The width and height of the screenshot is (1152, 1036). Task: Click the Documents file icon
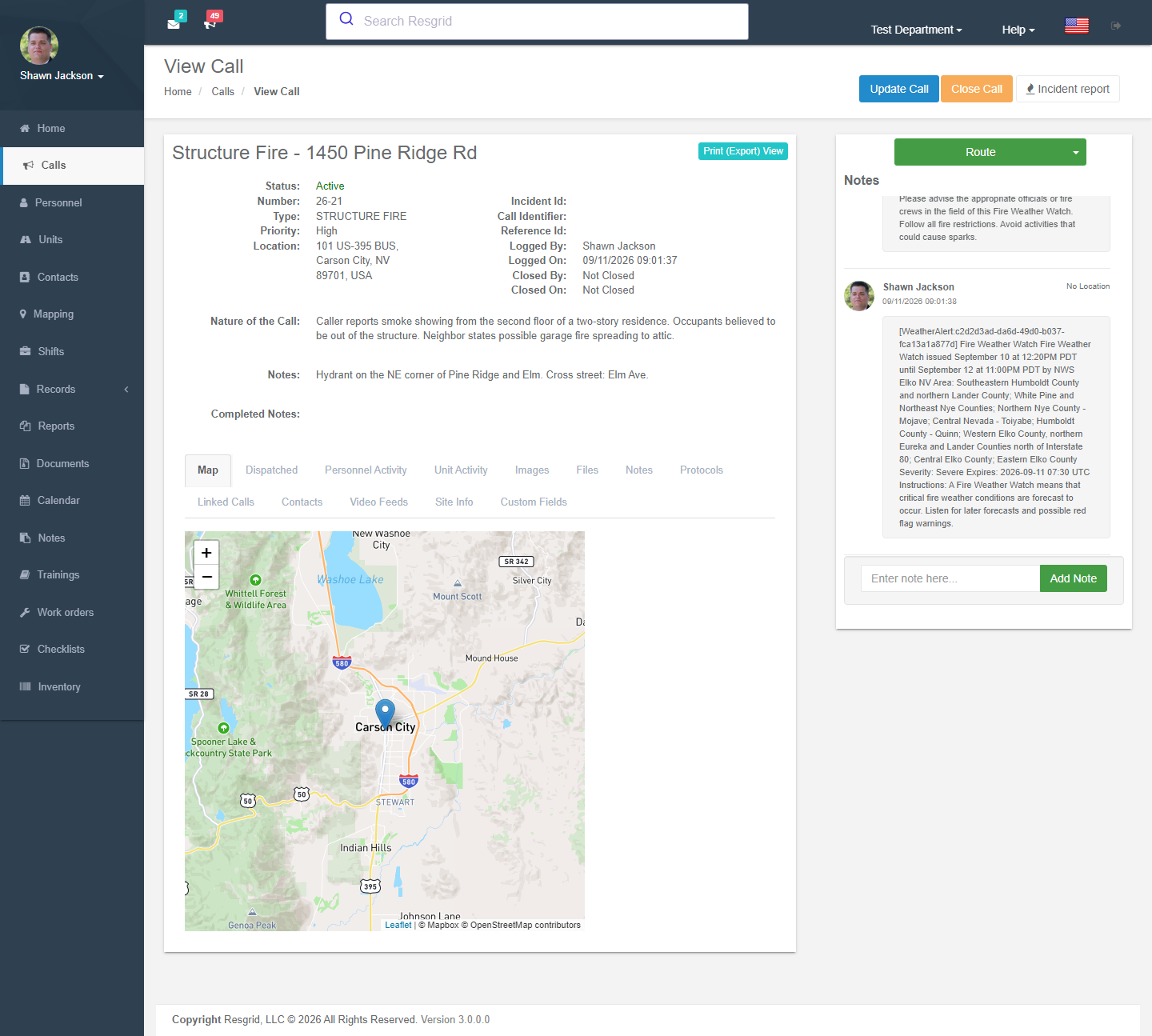pos(24,464)
